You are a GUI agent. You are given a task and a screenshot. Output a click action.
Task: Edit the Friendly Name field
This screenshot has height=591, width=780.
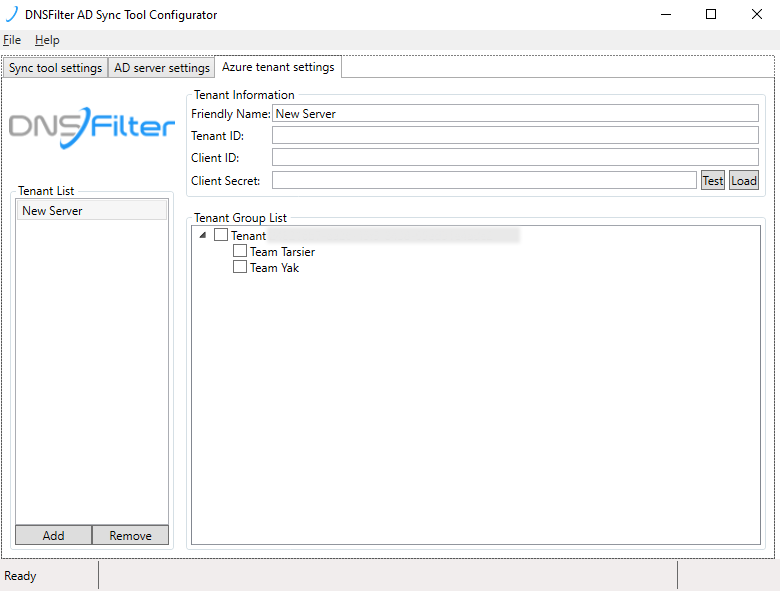(515, 113)
